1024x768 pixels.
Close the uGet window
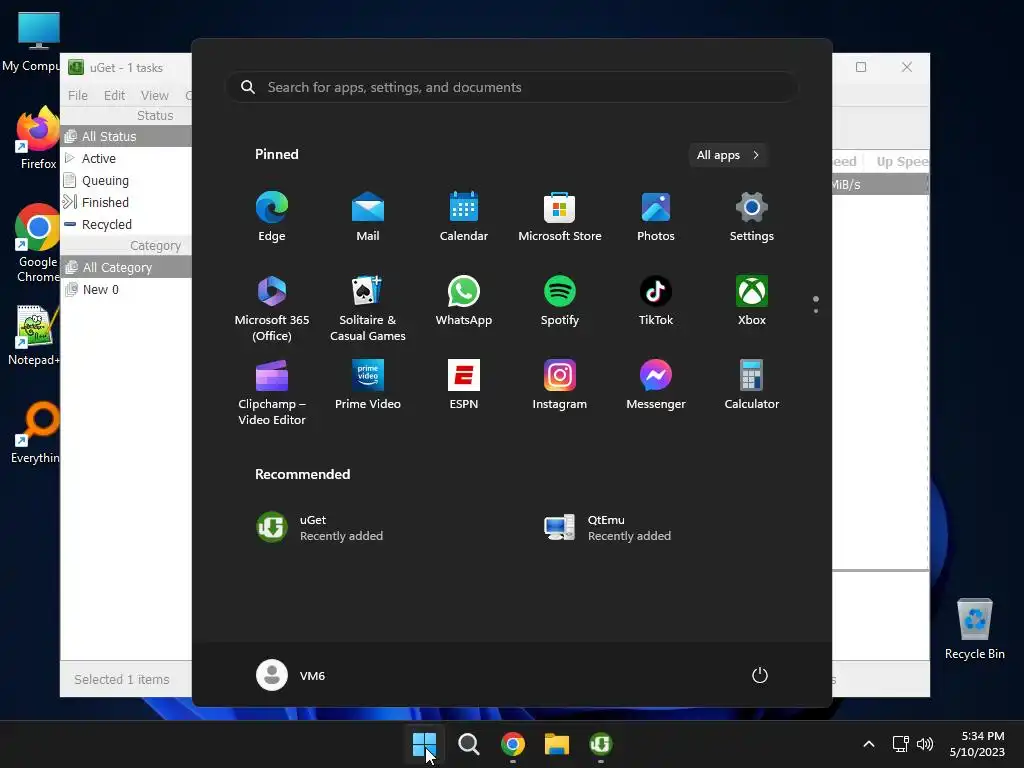click(x=906, y=67)
